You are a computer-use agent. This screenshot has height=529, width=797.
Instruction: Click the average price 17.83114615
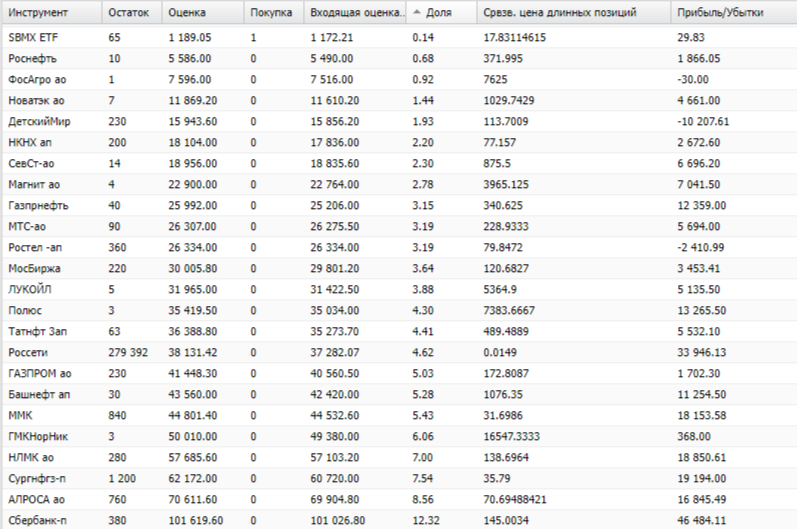tap(514, 37)
